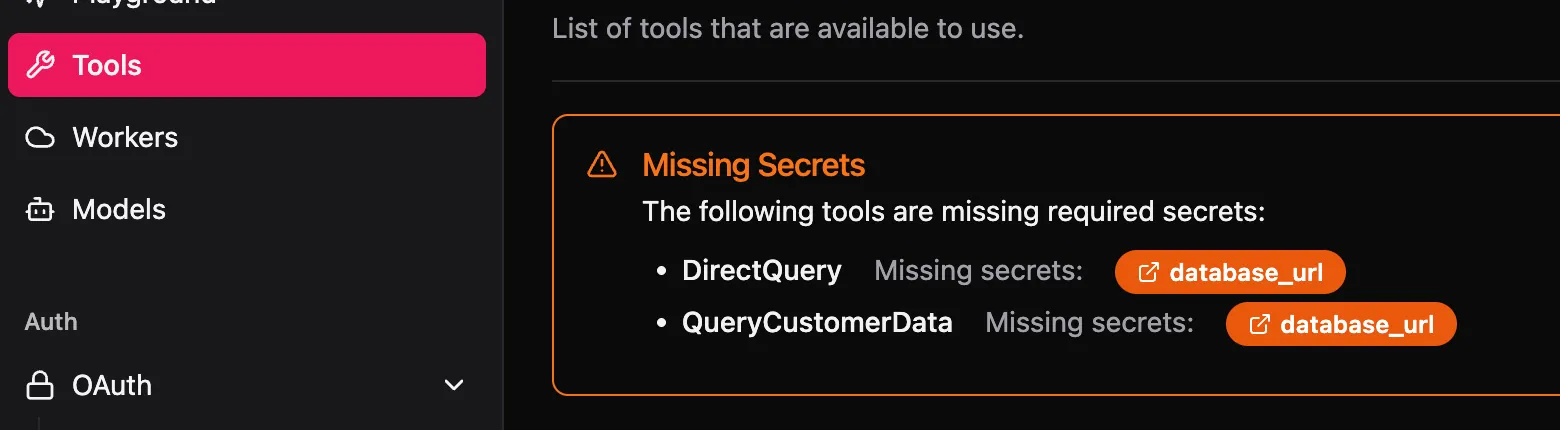This screenshot has height=430, width=1560.
Task: Click the Missing Secrets warning triangle icon
Action: click(602, 165)
